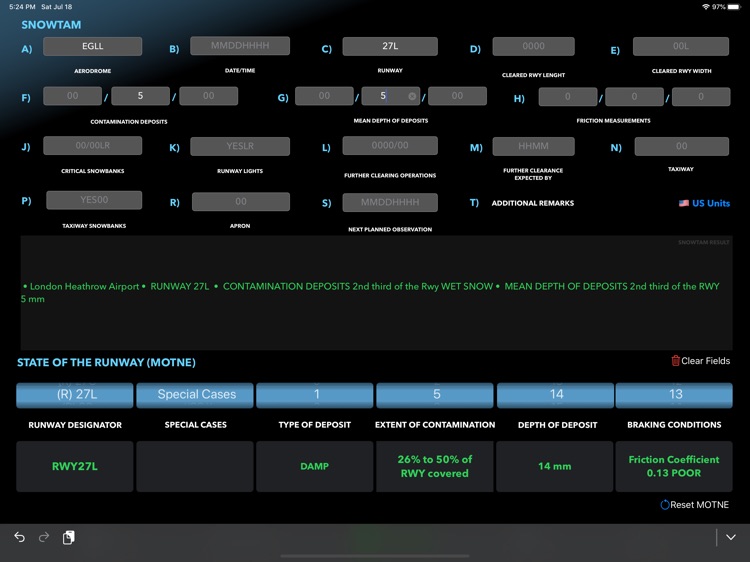Dismiss keyboard with the down chevron
Screen dimensions: 750x562
731,537
